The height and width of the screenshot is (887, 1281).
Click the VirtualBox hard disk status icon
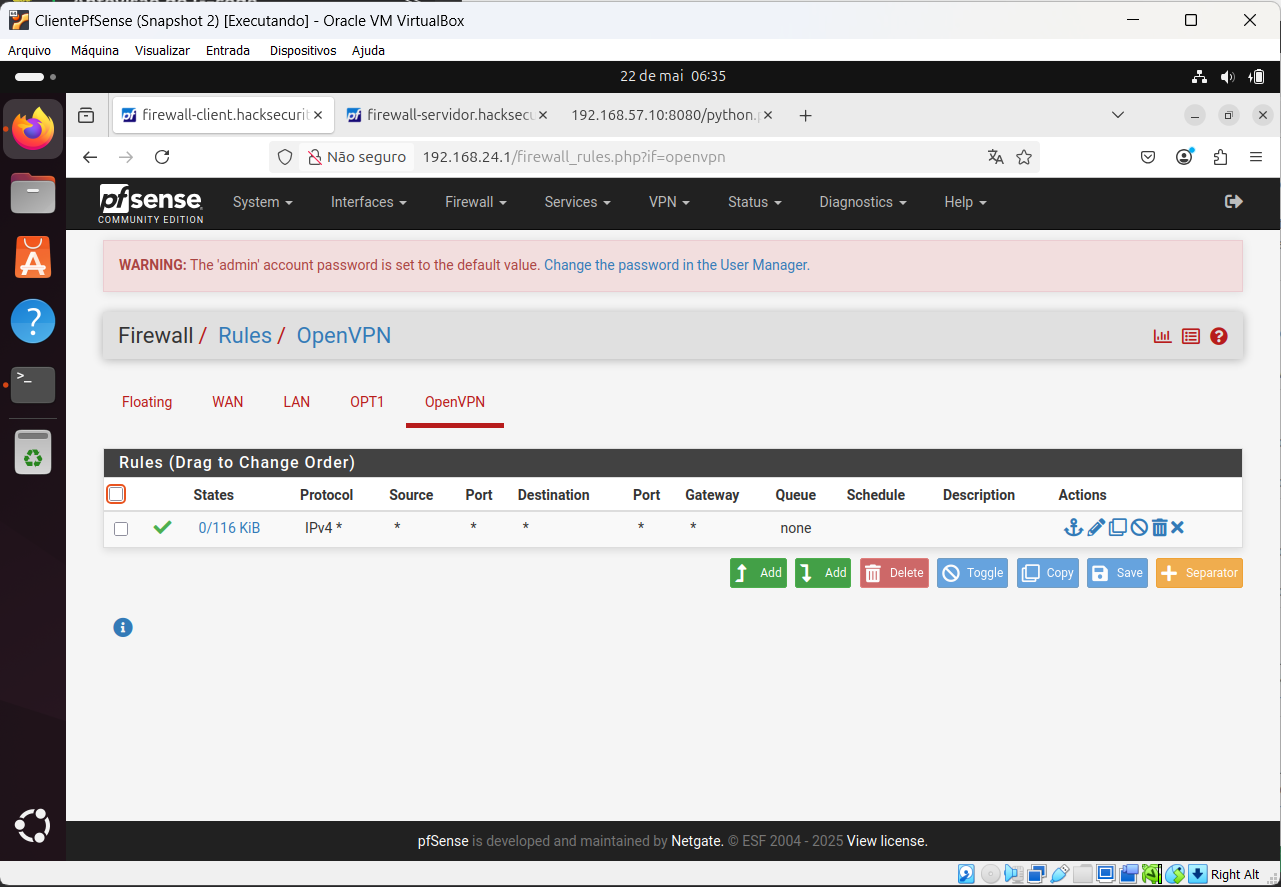(966, 874)
